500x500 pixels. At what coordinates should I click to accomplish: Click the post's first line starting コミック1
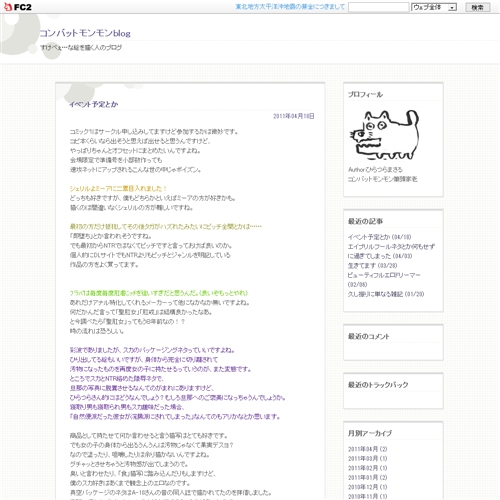pos(154,132)
